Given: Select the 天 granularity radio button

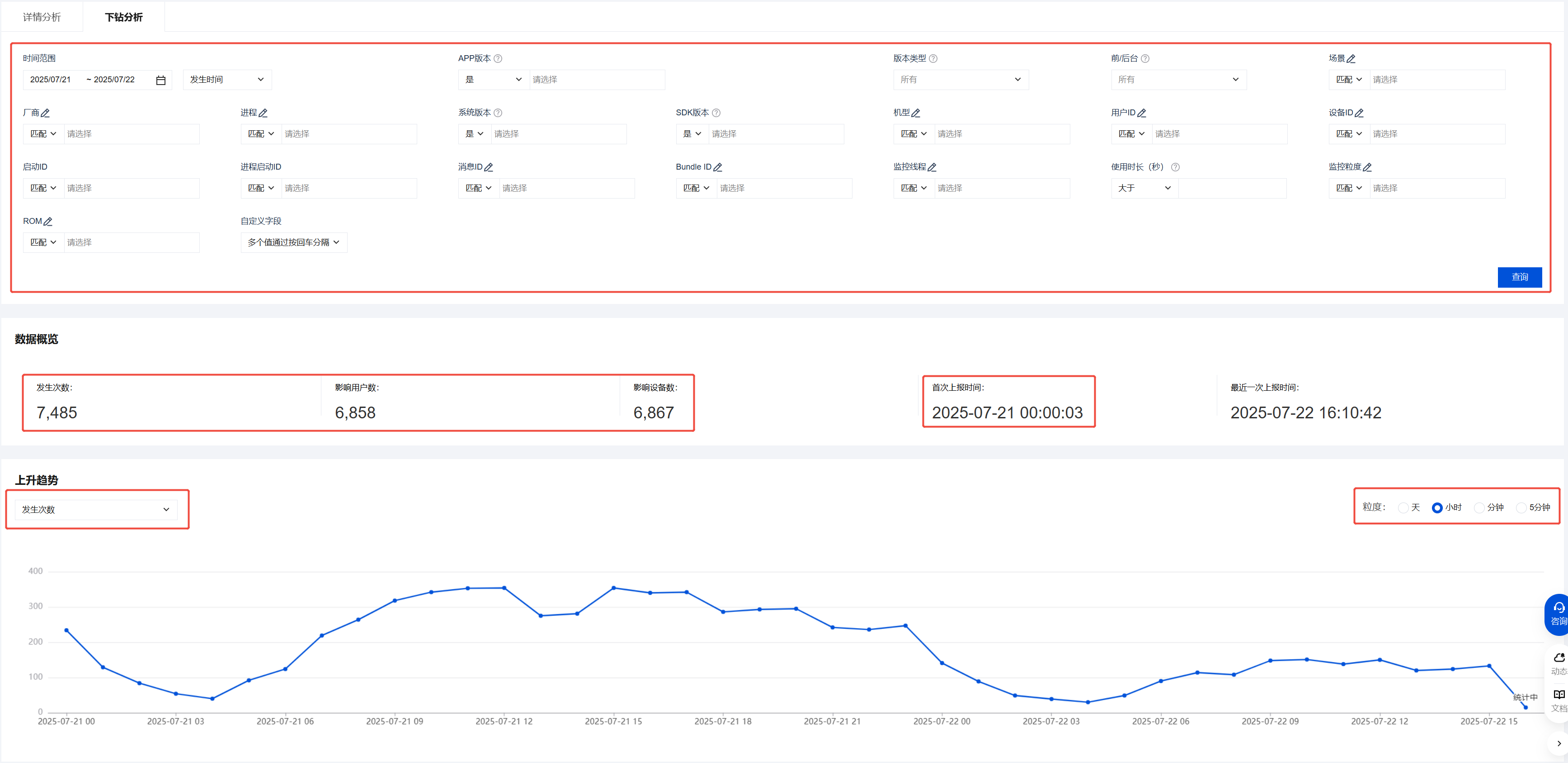Looking at the screenshot, I should tap(1403, 508).
